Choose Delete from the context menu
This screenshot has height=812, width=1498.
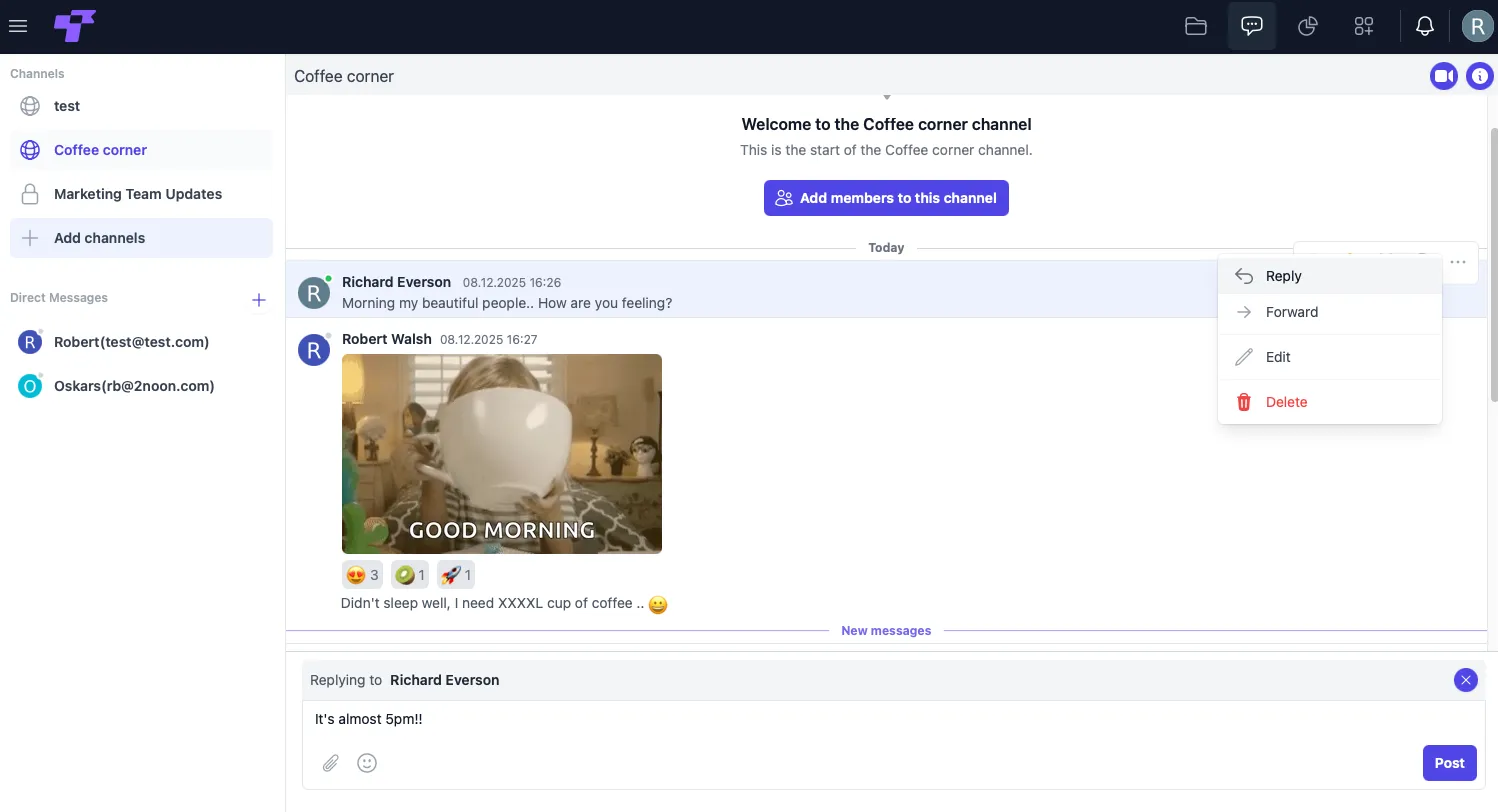pyautogui.click(x=1330, y=402)
